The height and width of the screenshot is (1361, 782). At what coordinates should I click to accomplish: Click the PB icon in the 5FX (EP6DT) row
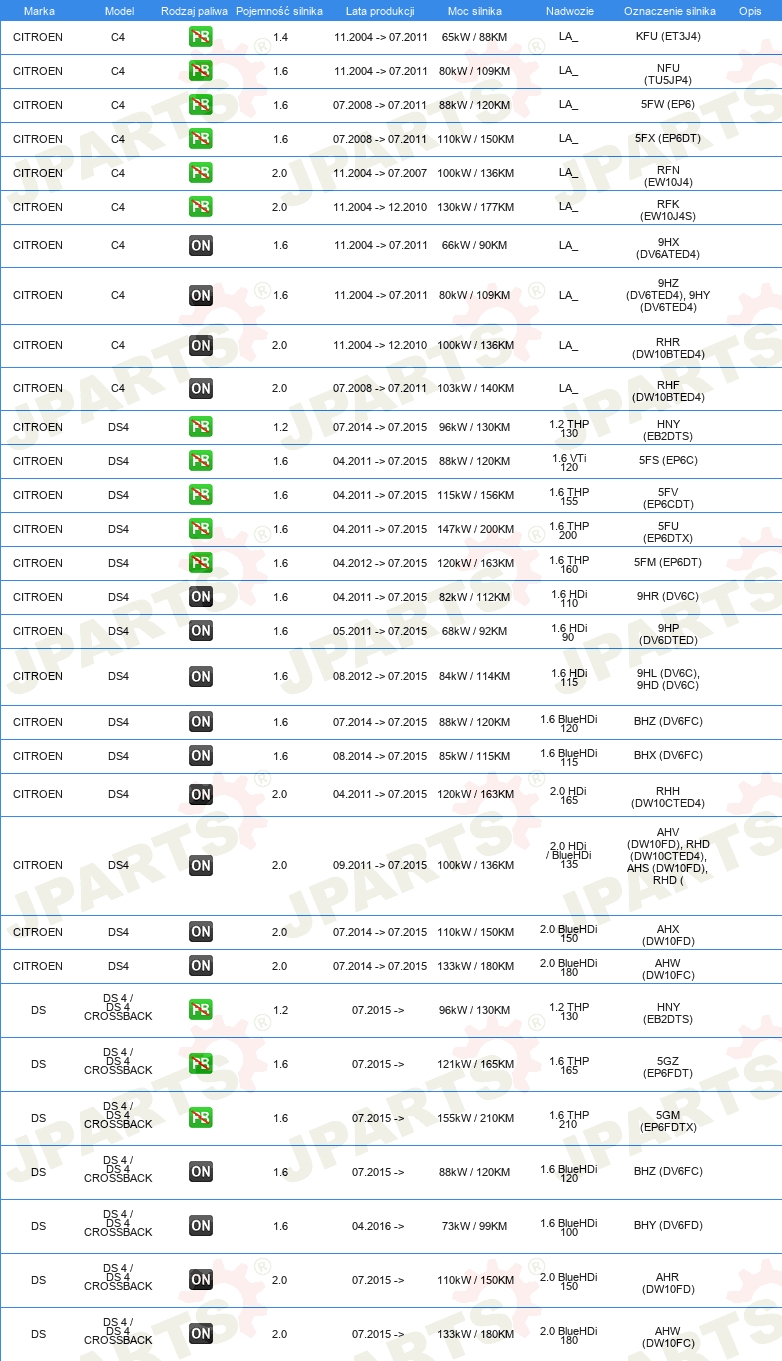(201, 139)
